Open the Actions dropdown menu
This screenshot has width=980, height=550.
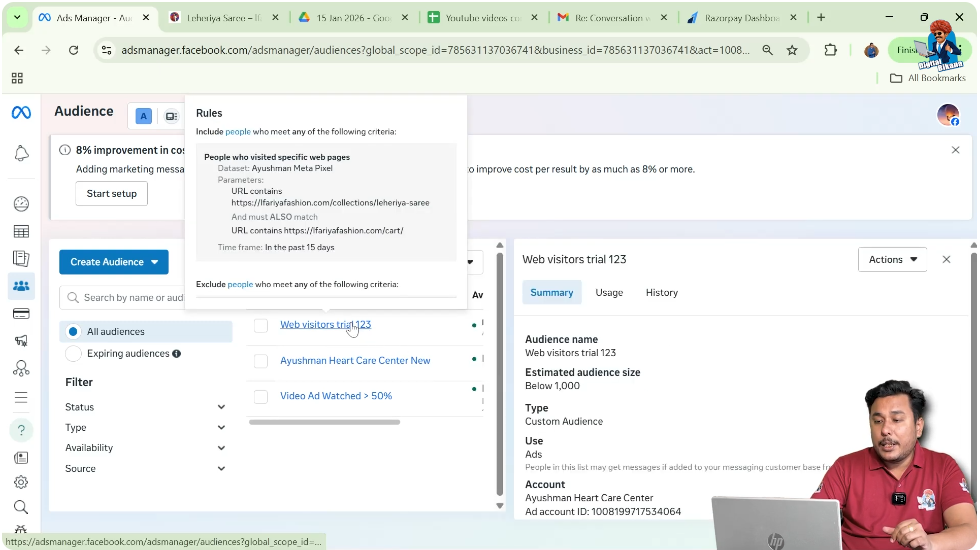coord(892,259)
